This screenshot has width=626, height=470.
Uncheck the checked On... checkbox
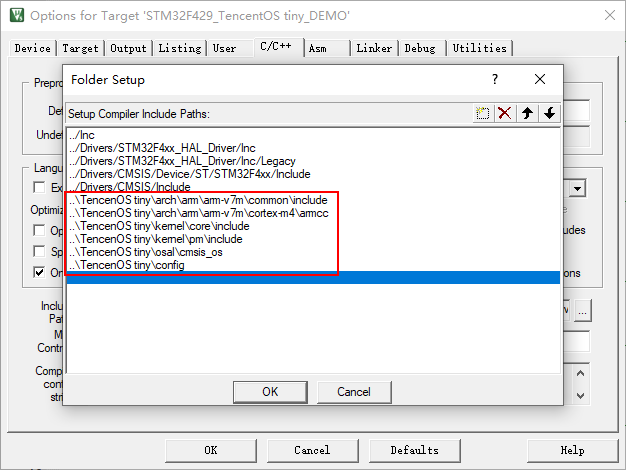click(x=39, y=273)
